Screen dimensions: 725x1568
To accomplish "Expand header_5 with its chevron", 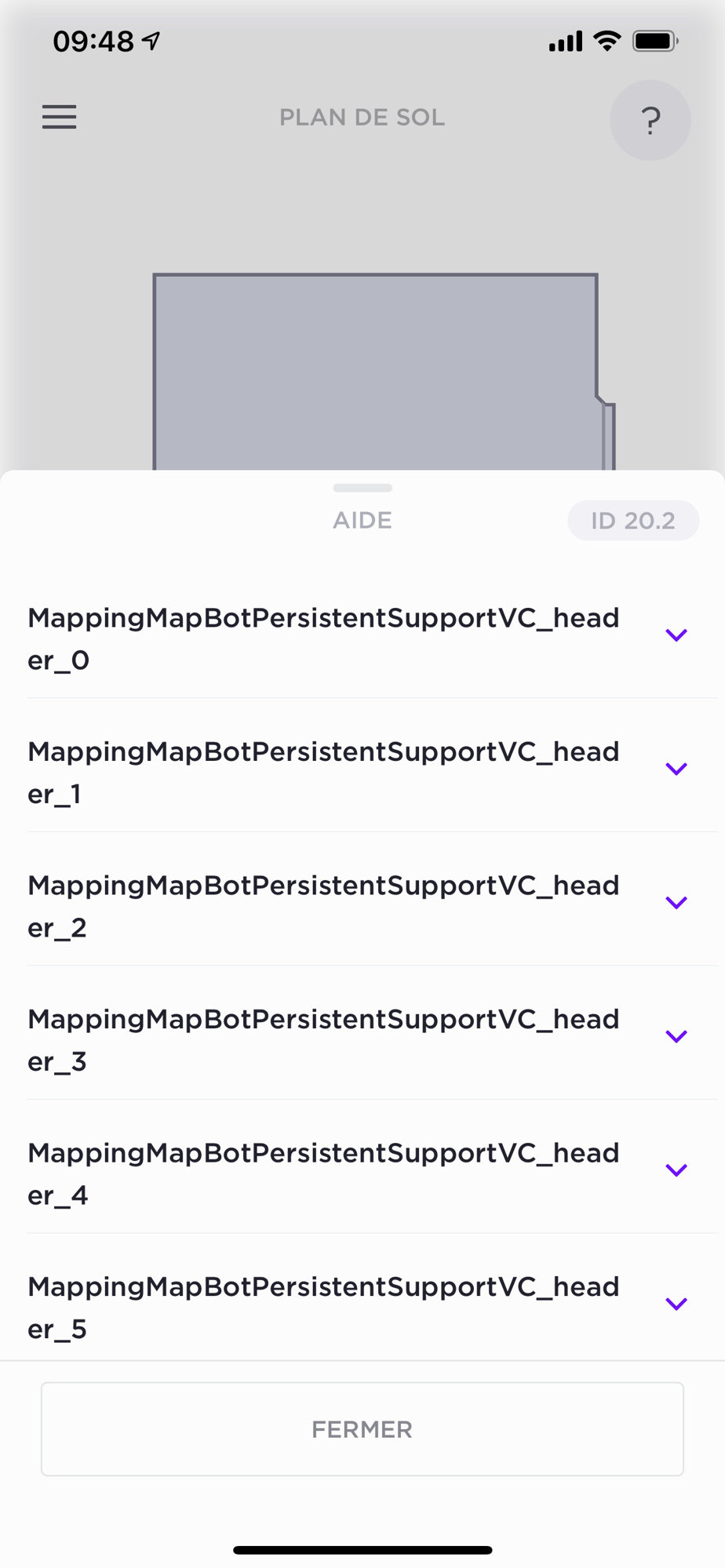I will point(676,1304).
